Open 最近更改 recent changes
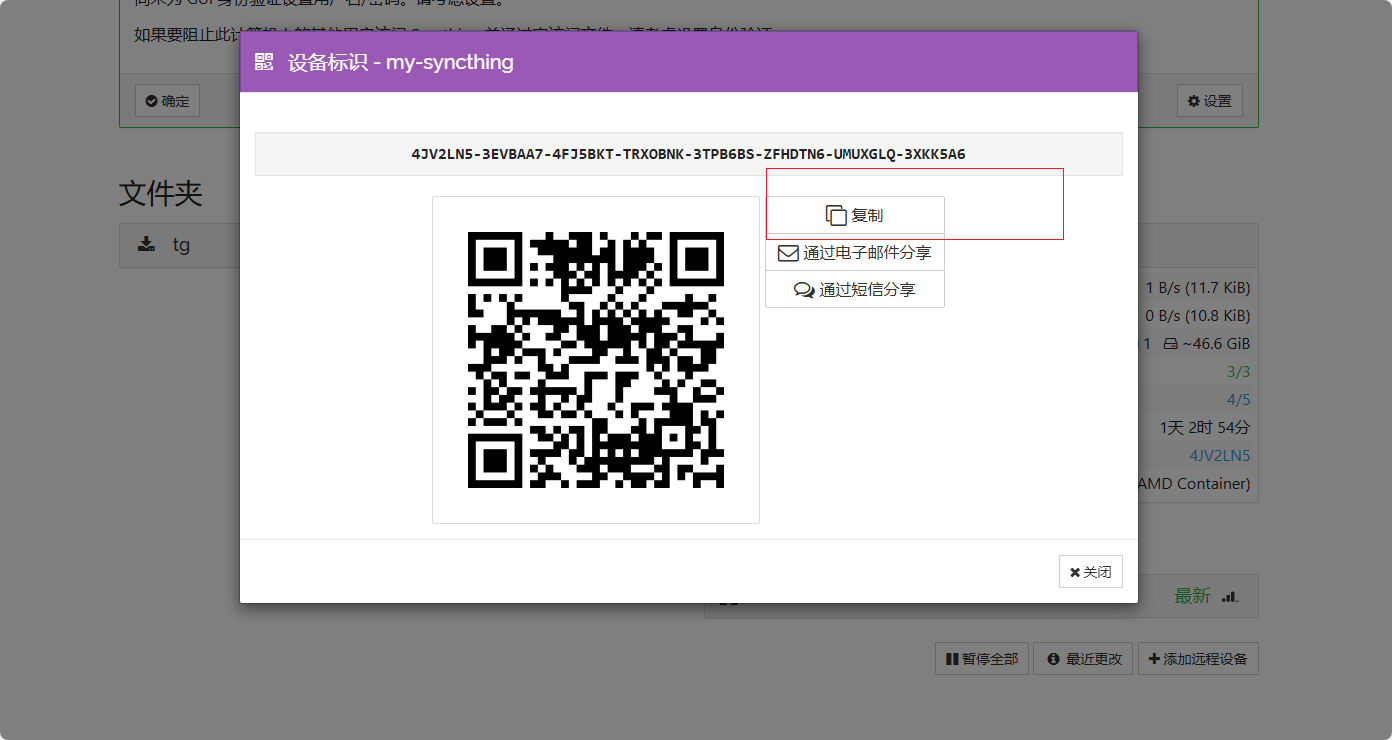The width and height of the screenshot is (1392, 740). tap(1083, 659)
